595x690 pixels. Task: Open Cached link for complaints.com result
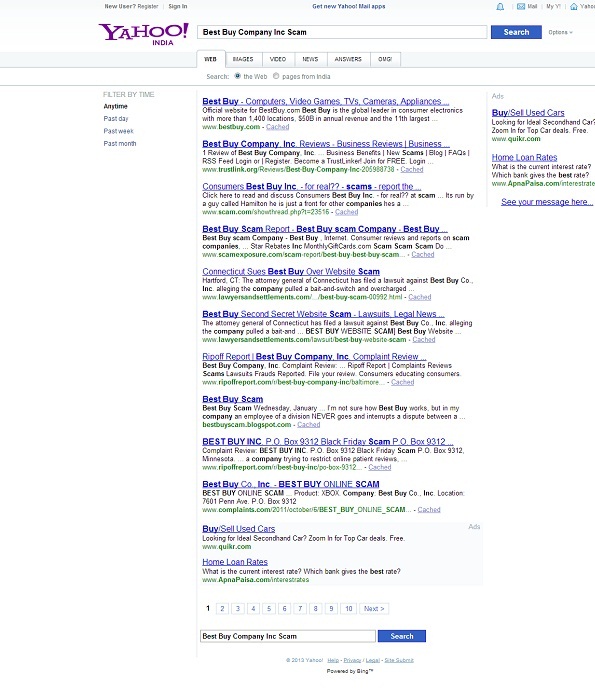click(429, 510)
